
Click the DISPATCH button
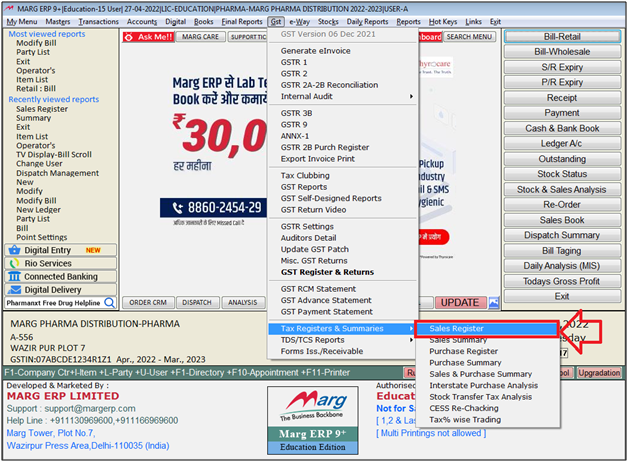(x=197, y=302)
